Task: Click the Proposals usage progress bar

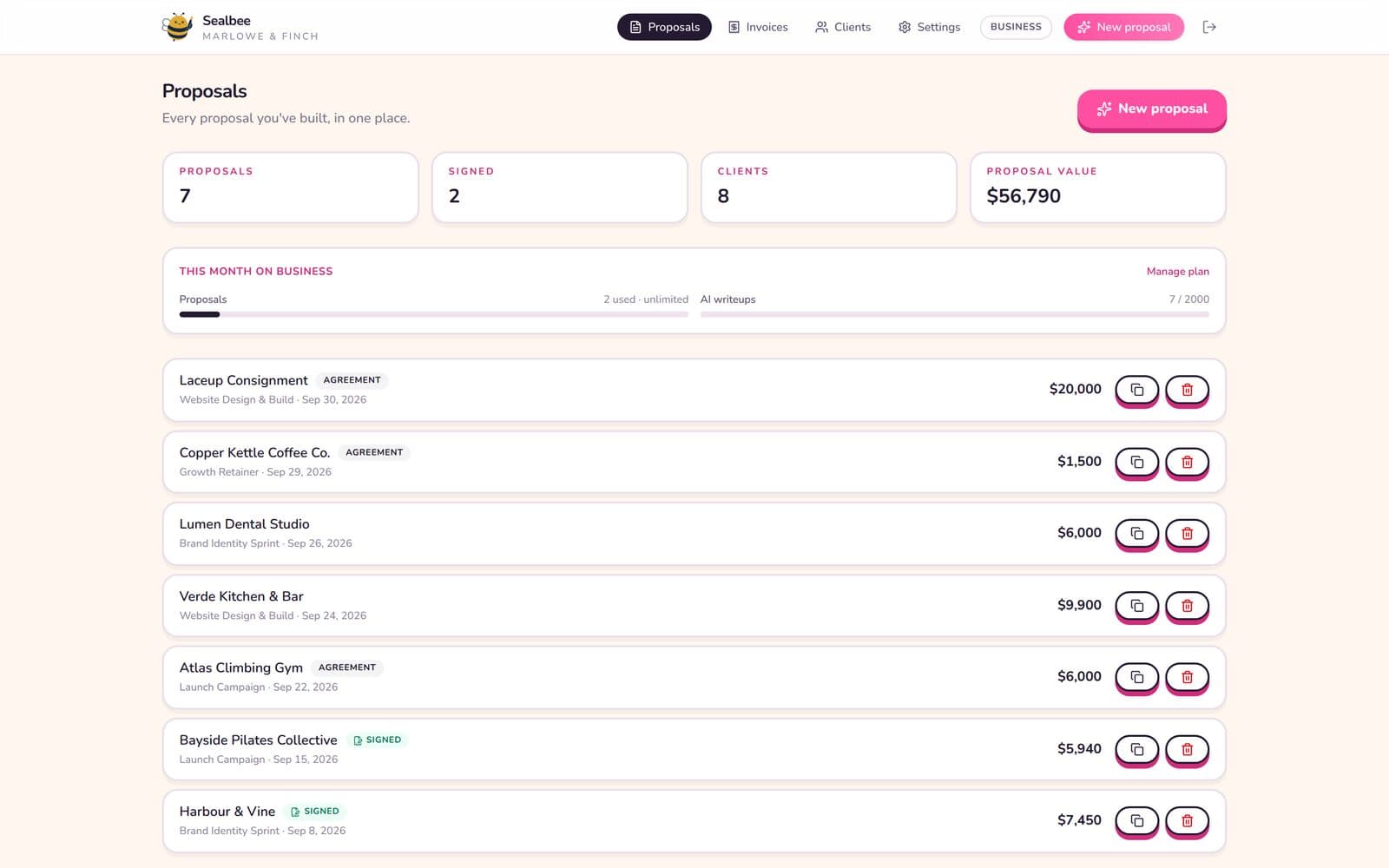Action: coord(434,314)
